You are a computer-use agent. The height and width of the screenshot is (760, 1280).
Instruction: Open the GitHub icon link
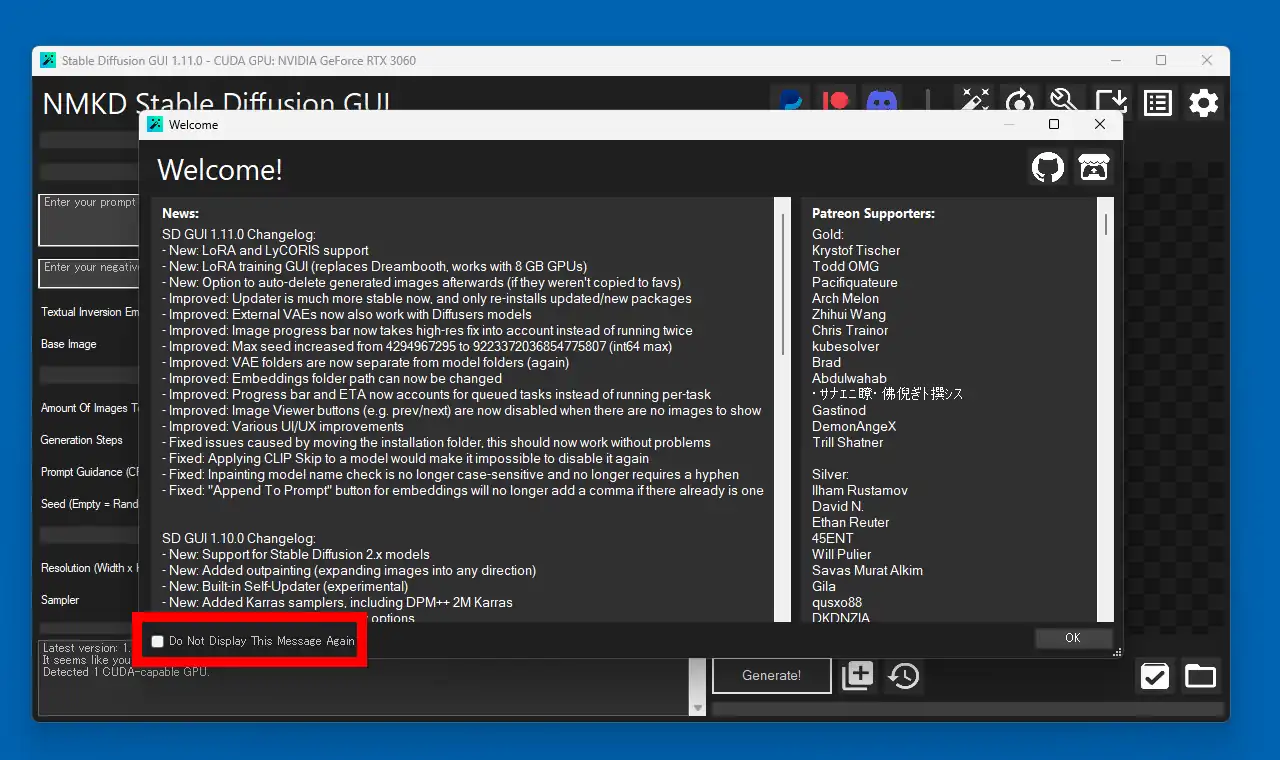[x=1047, y=167]
